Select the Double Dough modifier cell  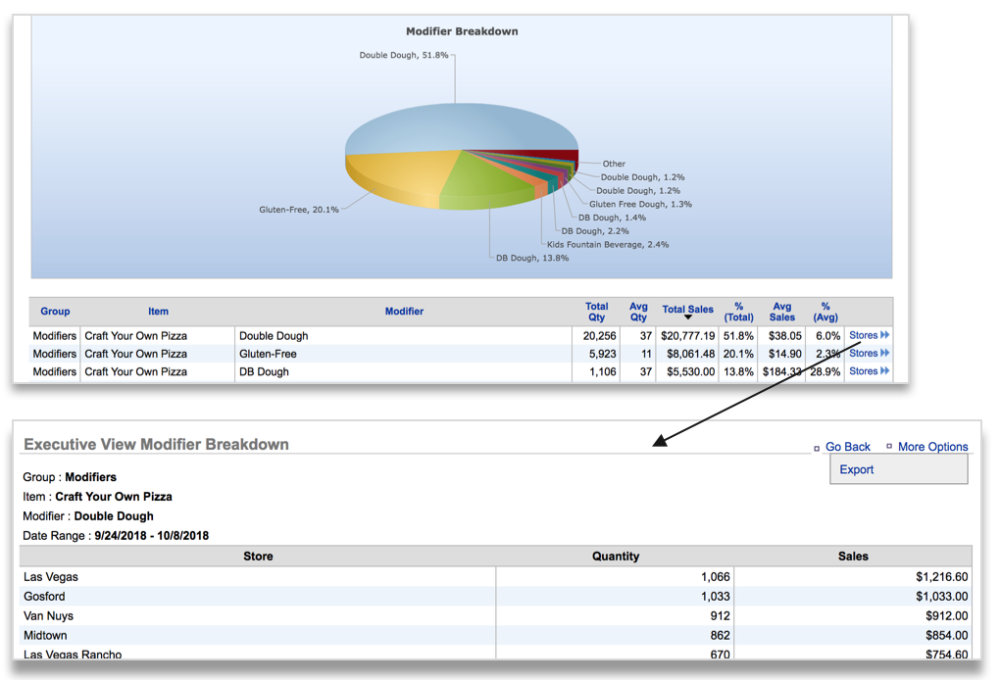(403, 336)
